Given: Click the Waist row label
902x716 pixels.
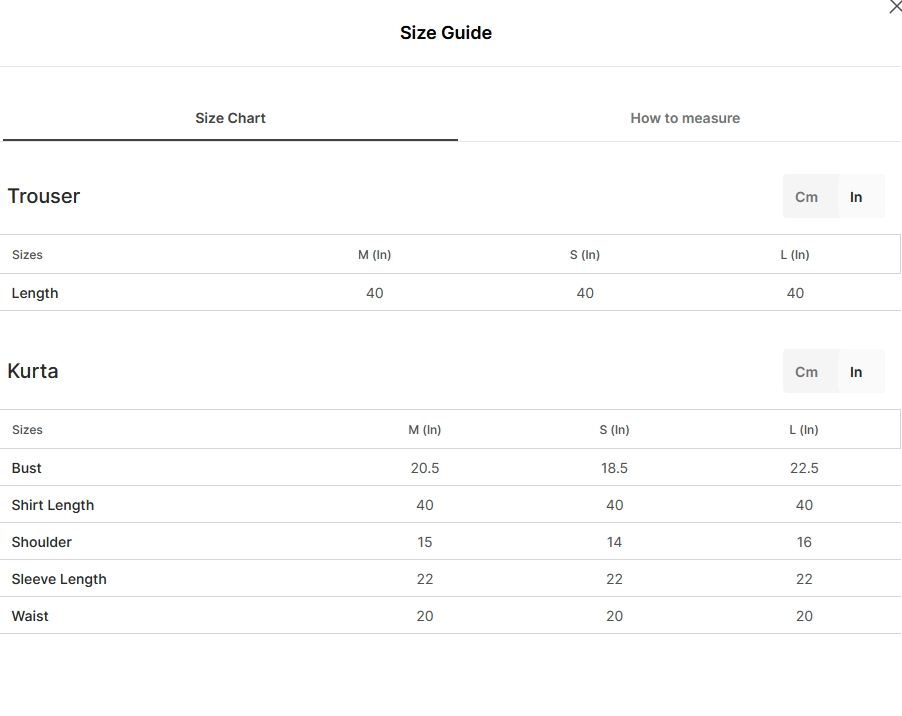Looking at the screenshot, I should coord(30,616).
